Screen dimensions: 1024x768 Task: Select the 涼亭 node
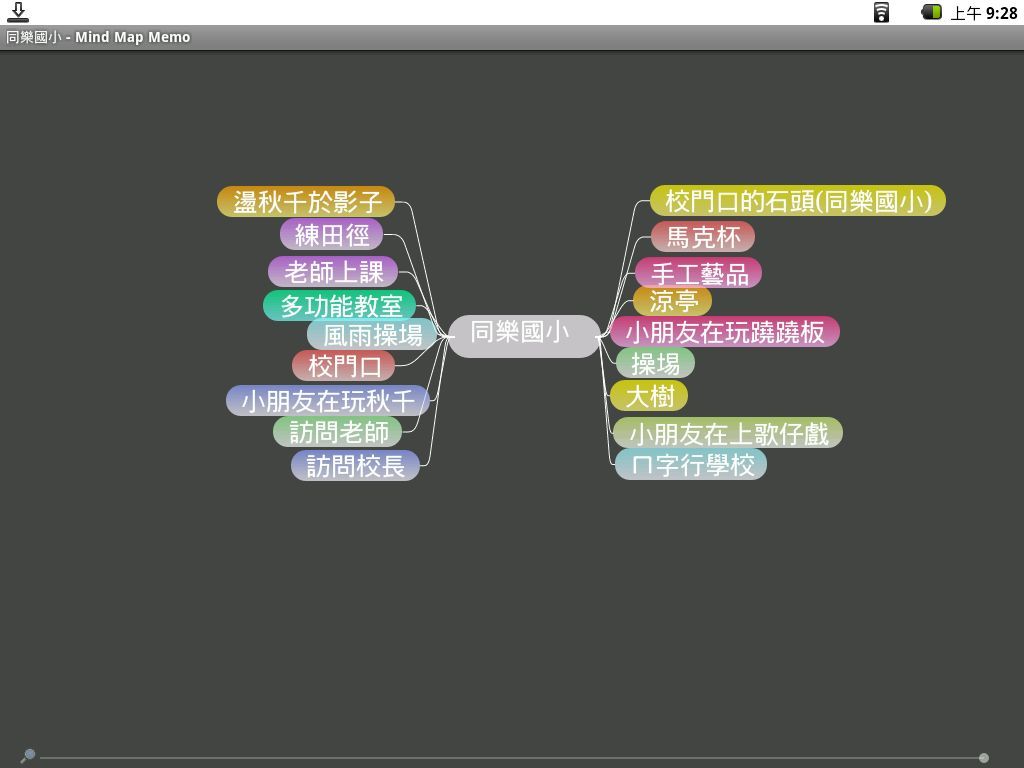(x=672, y=300)
